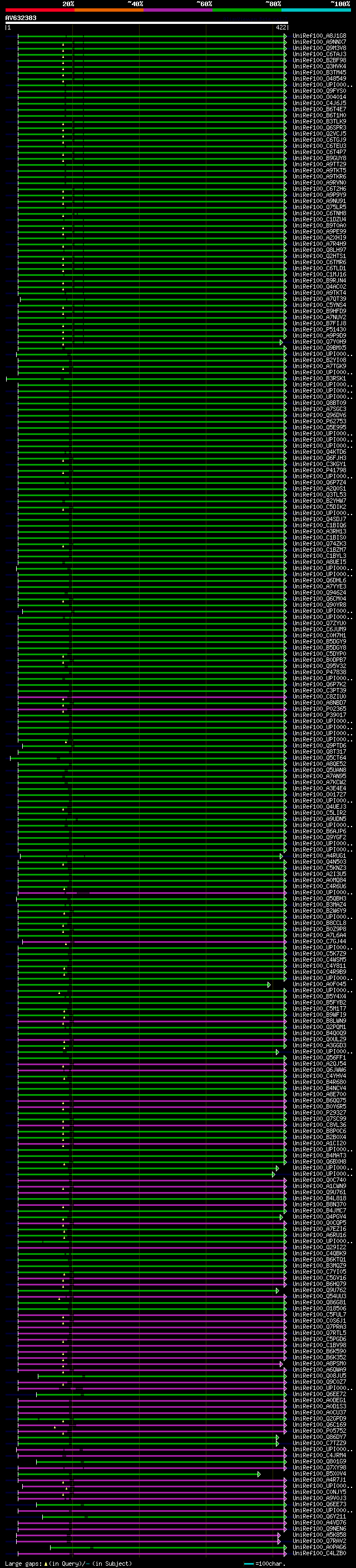This screenshot has width=356, height=1568.
Task: Click label UniRef100_Q2PQM1
Action: point(319,1027)
